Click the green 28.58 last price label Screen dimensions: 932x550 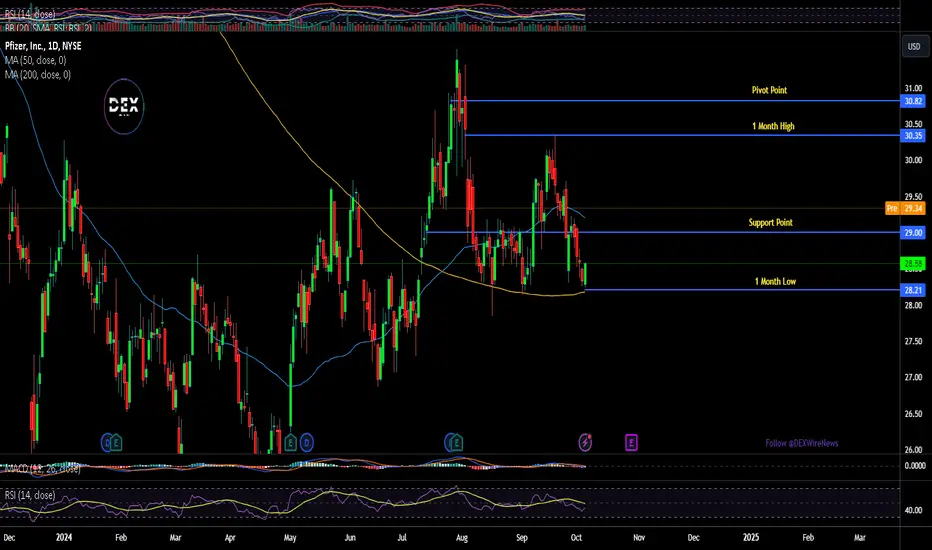[913, 263]
